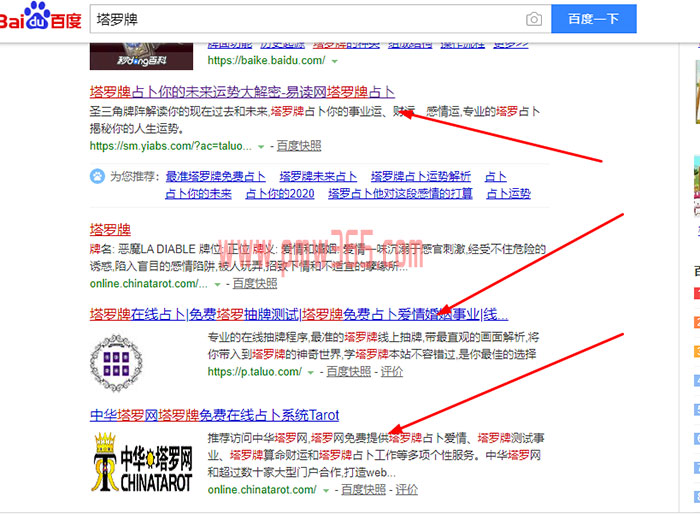Click the https://sm.yiabs.com/?ac=taluo... URL
The image size is (700, 514).
click(171, 146)
